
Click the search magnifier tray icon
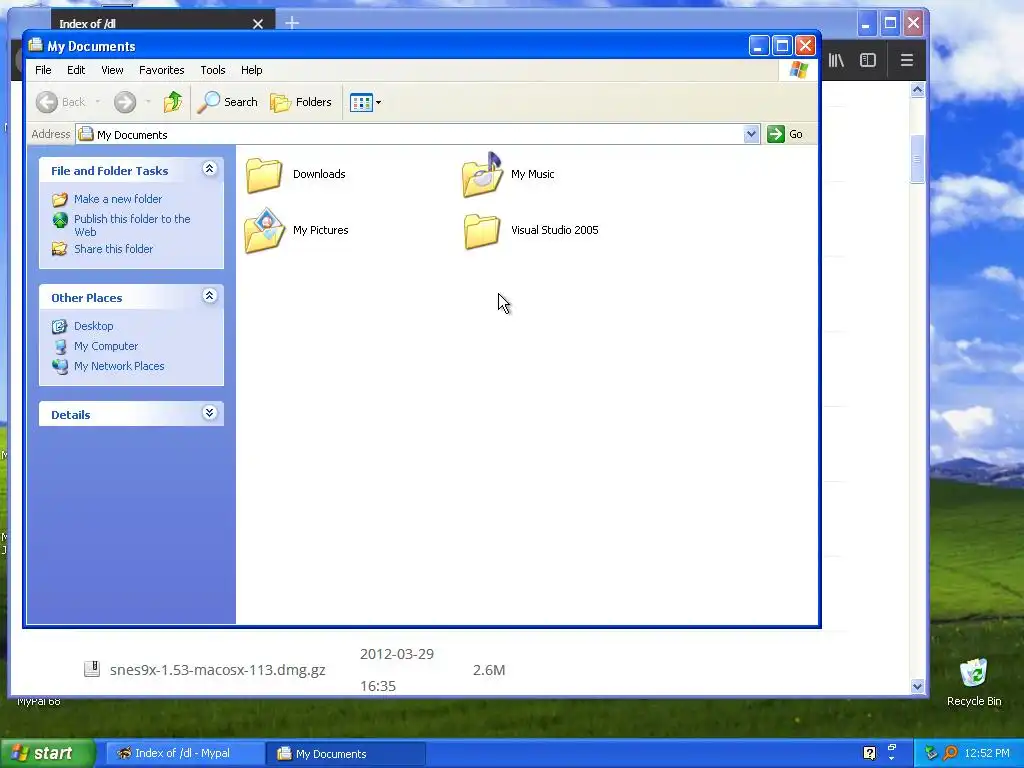click(950, 753)
